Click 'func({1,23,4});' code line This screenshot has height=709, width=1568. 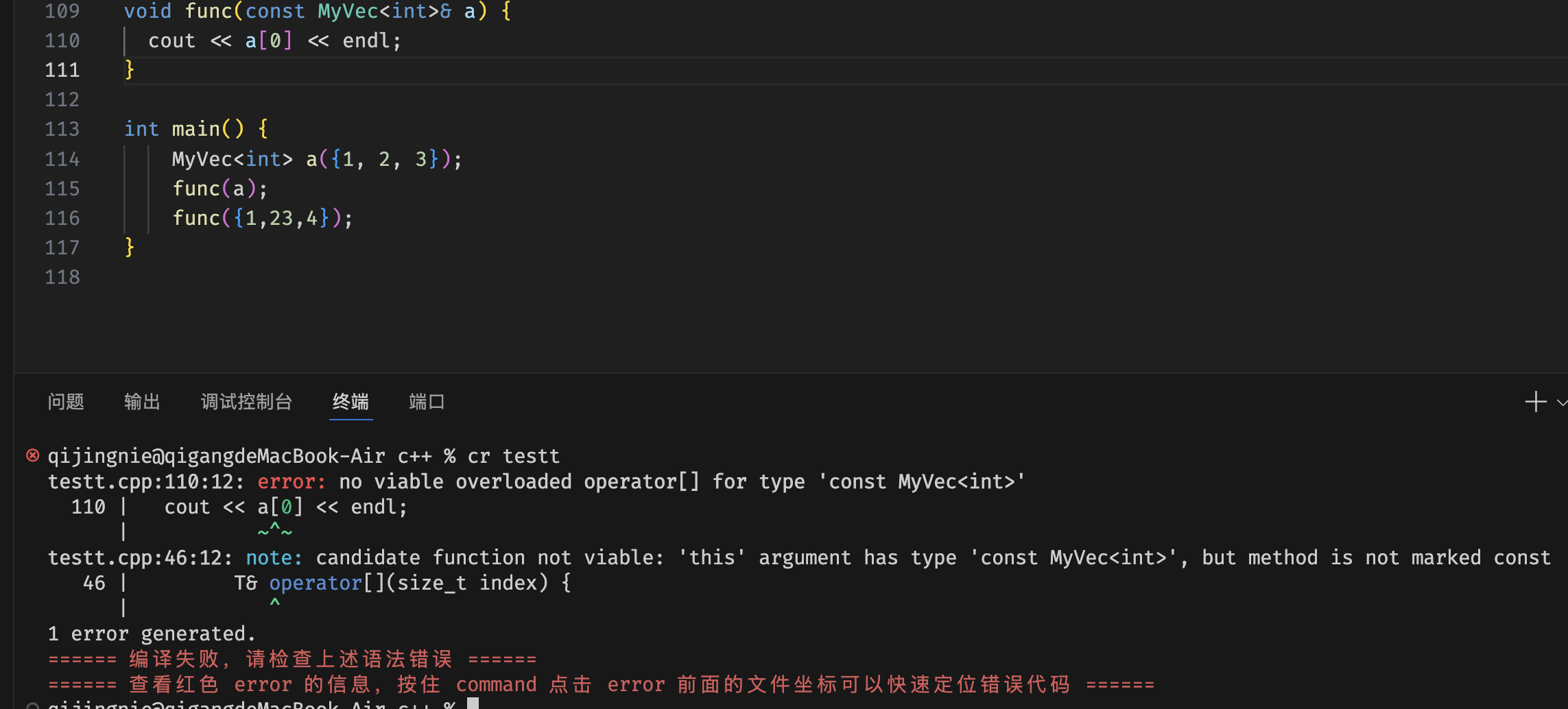(262, 218)
